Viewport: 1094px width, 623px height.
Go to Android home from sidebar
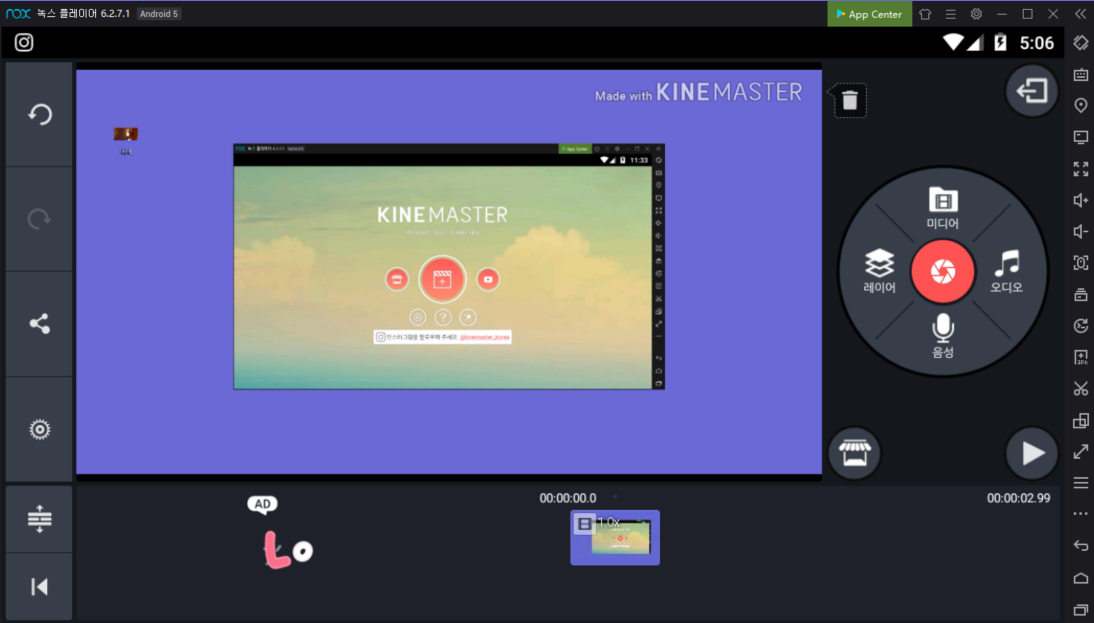pyautogui.click(x=1081, y=578)
